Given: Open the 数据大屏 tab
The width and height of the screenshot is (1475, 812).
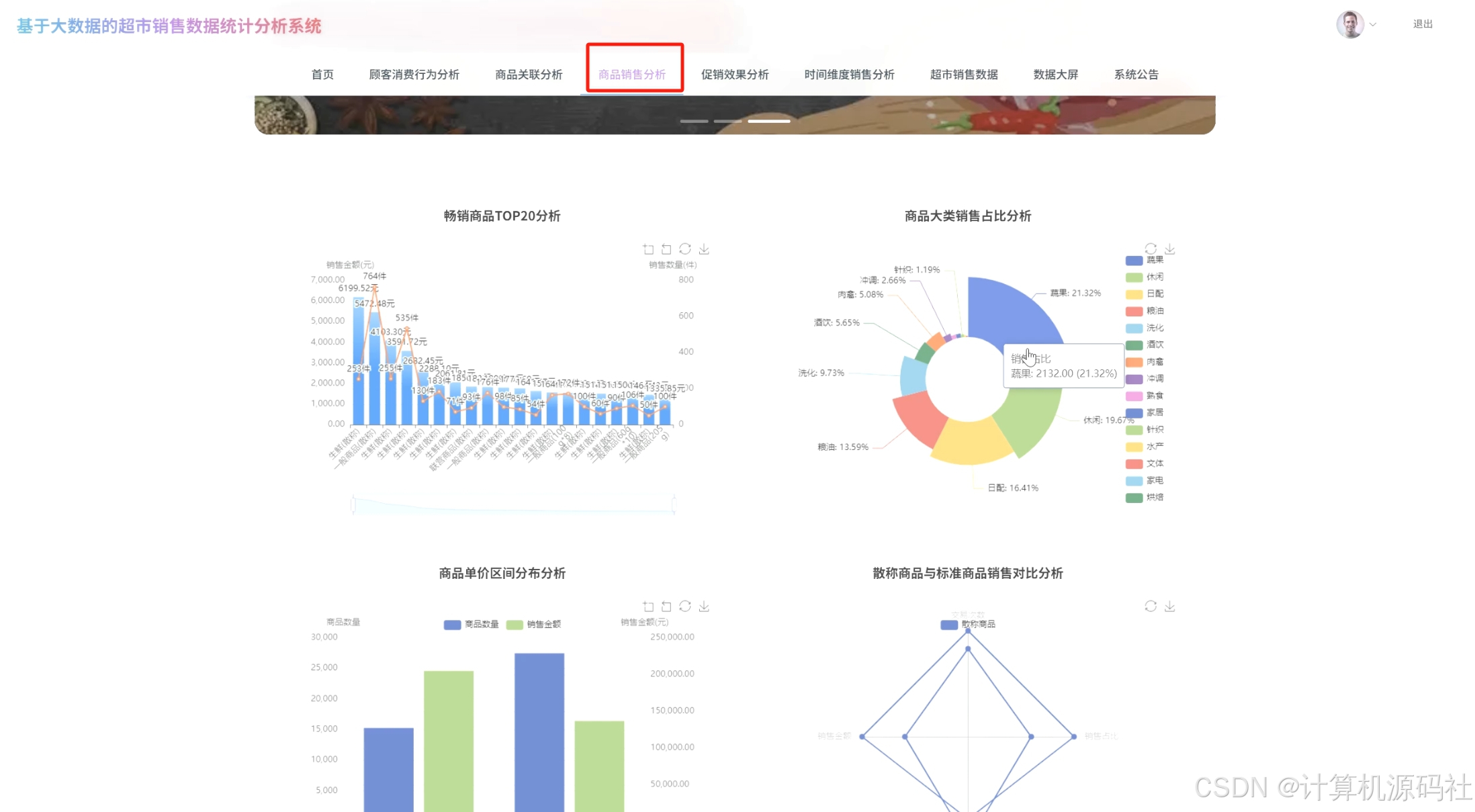Looking at the screenshot, I should (1055, 75).
